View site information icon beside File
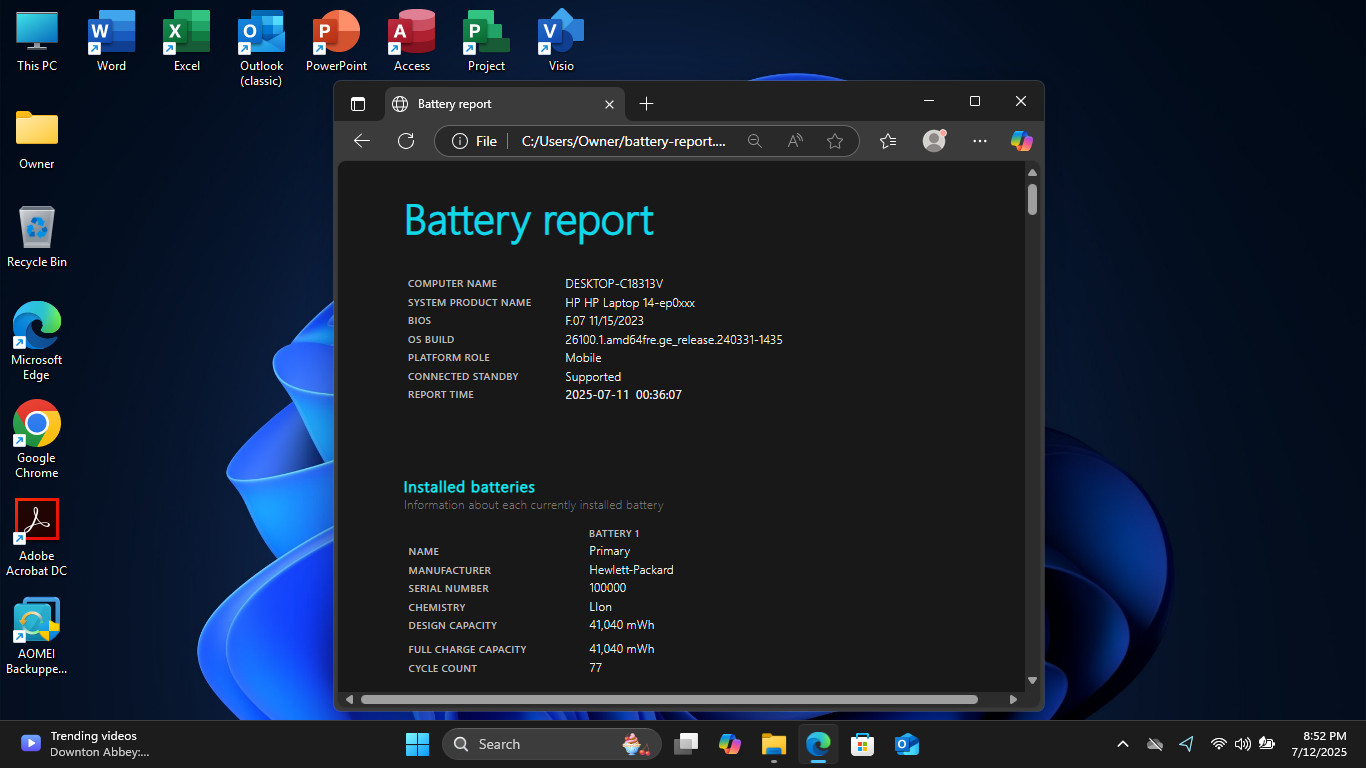 tap(459, 141)
